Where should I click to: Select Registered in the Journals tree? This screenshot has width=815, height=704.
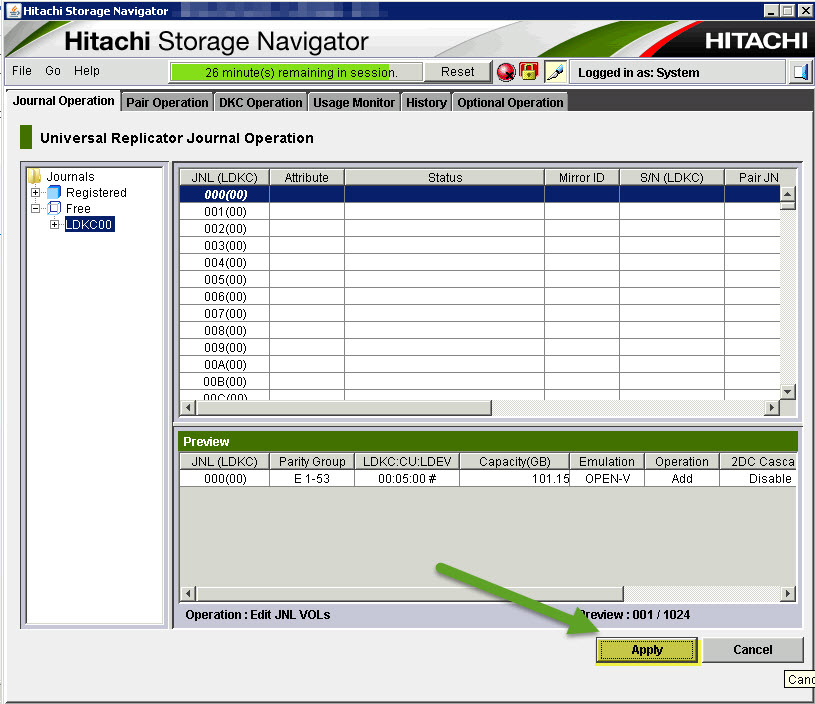pyautogui.click(x=96, y=192)
